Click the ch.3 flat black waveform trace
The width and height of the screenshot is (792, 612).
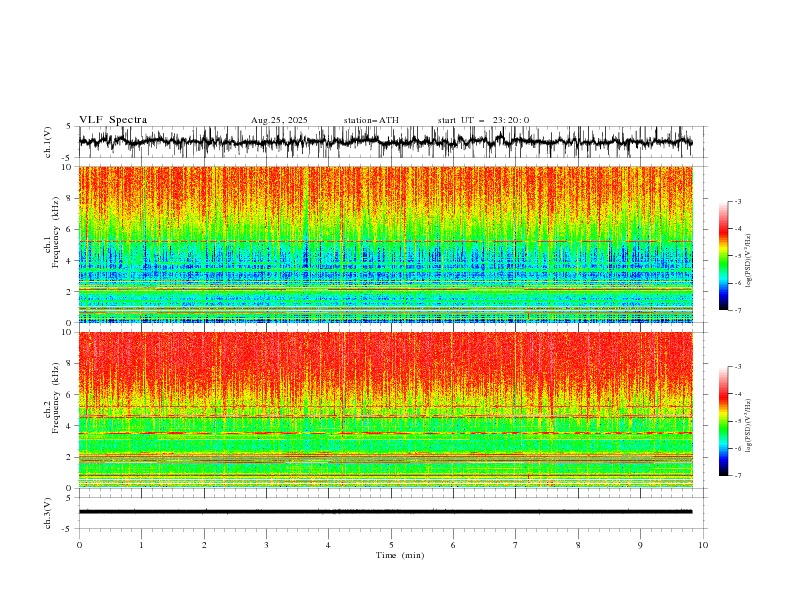pyautogui.click(x=385, y=512)
